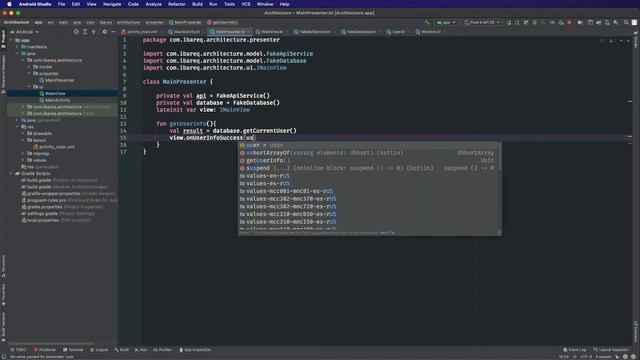640x360 pixels.
Task: Open the Layout Inspector
Action: point(611,350)
